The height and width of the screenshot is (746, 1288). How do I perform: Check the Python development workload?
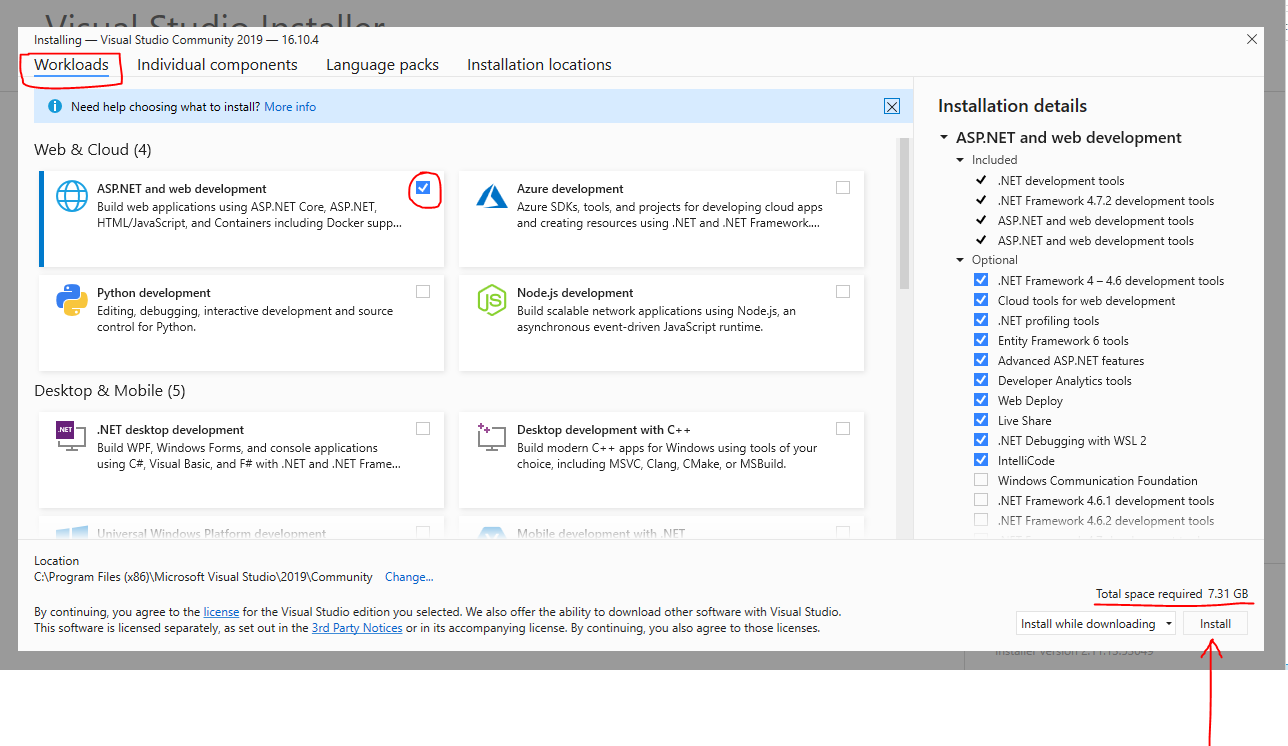(423, 291)
